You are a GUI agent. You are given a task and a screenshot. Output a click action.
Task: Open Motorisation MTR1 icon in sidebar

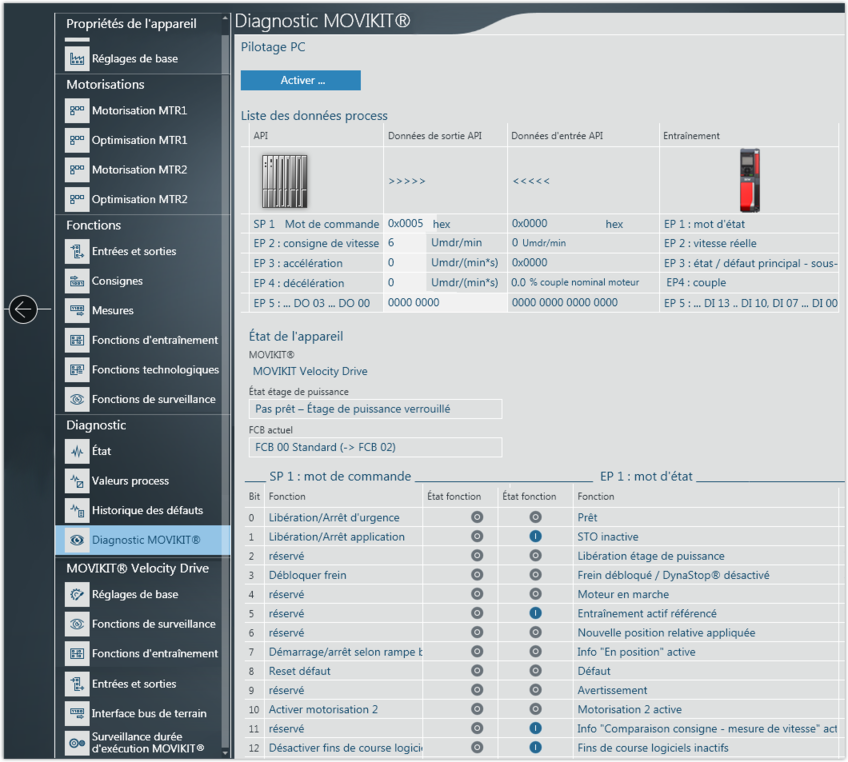tap(77, 111)
